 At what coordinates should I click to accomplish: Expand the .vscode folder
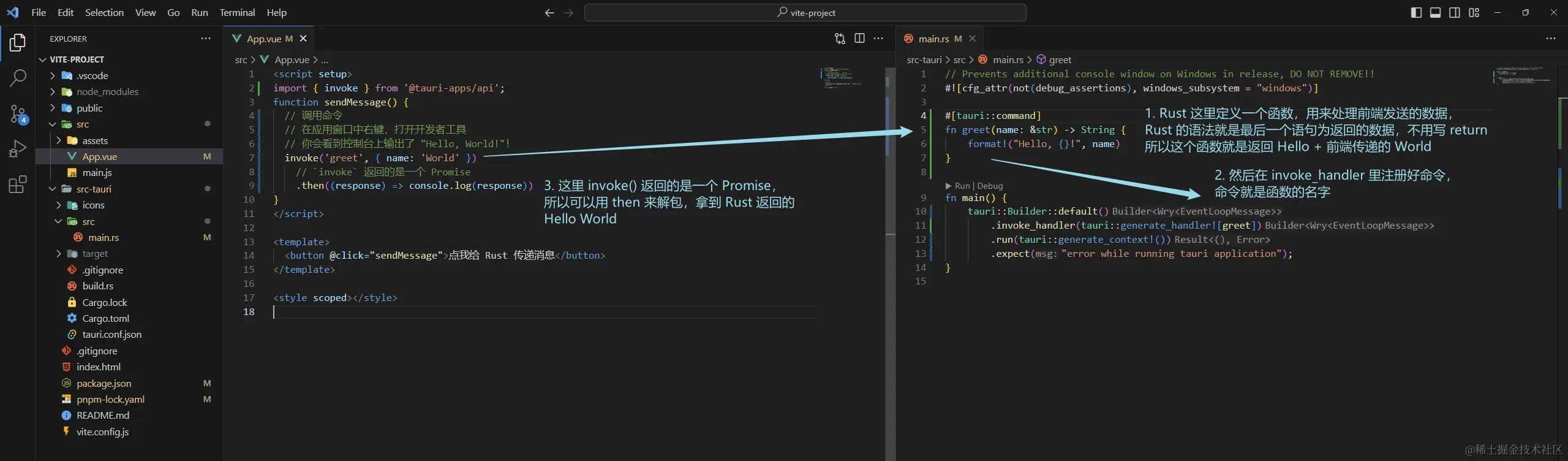129,75
